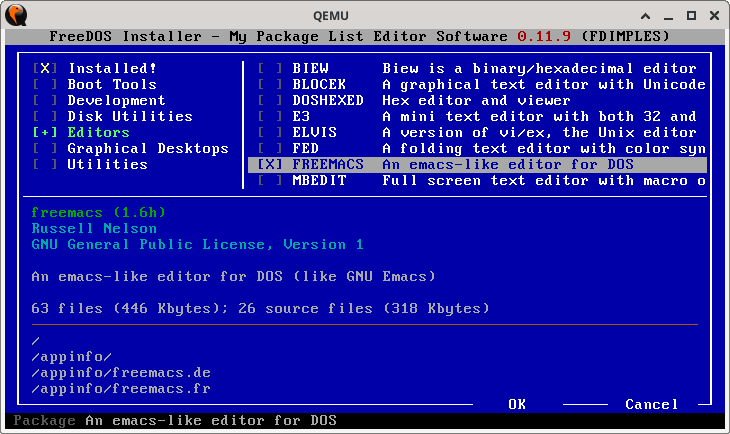Select the BIEW package name
Image resolution: width=730 pixels, height=434 pixels.
pos(311,68)
